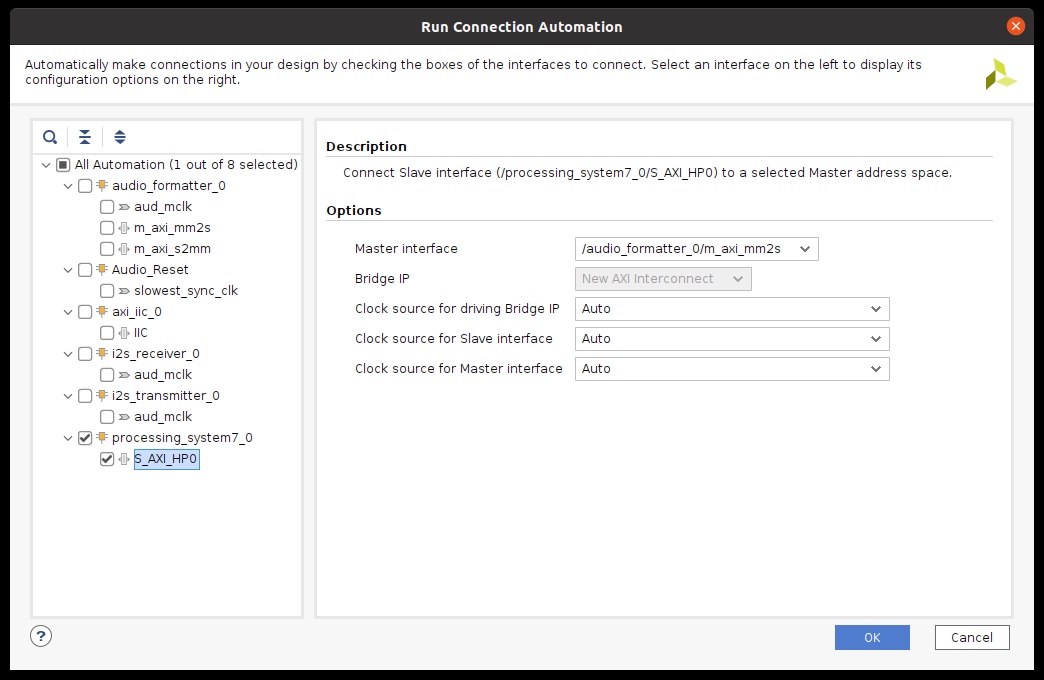Collapse the Audio_Reset tree node

point(68,270)
